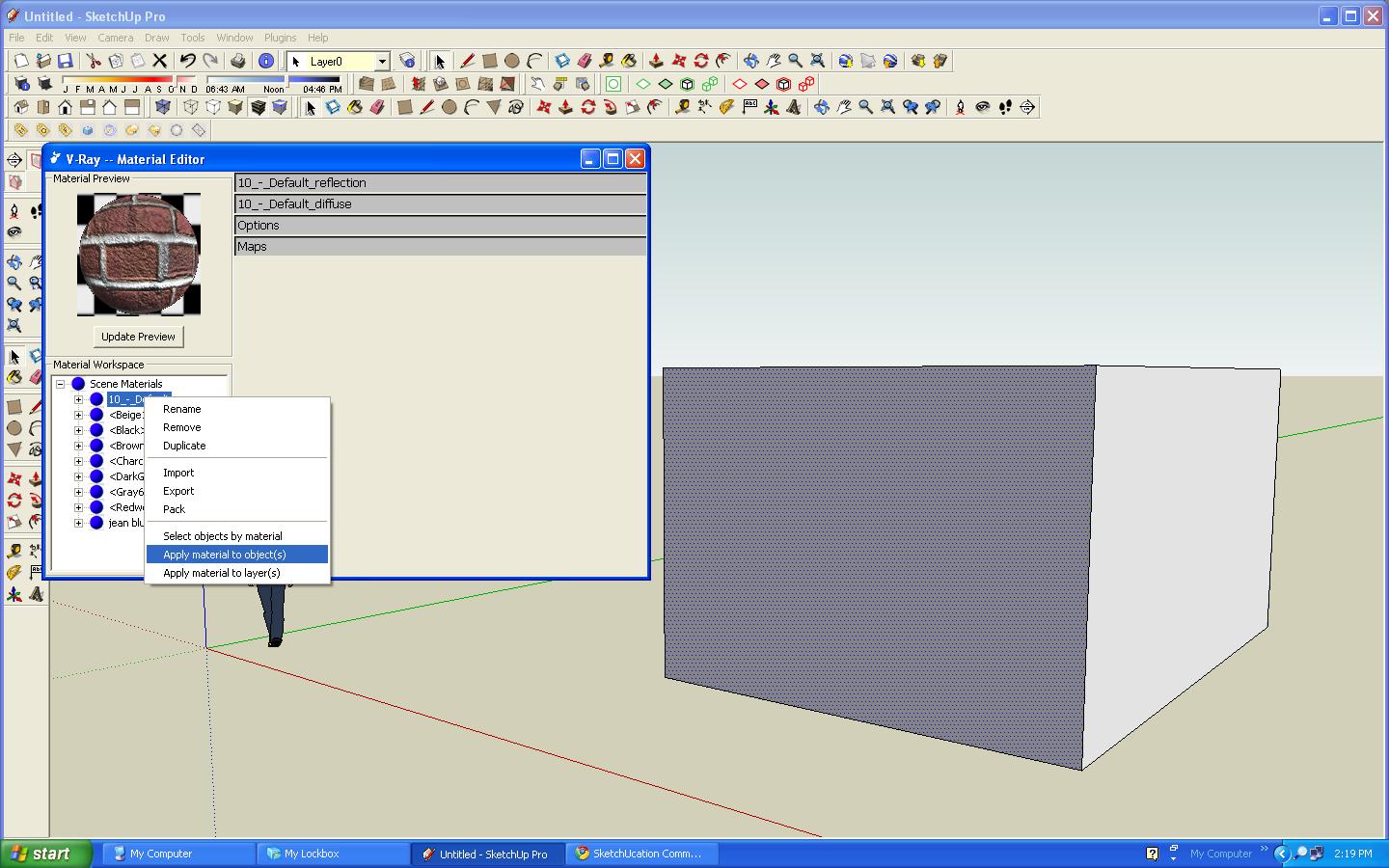1389x868 pixels.
Task: Click the Redo arrow icon
Action: tap(209, 61)
